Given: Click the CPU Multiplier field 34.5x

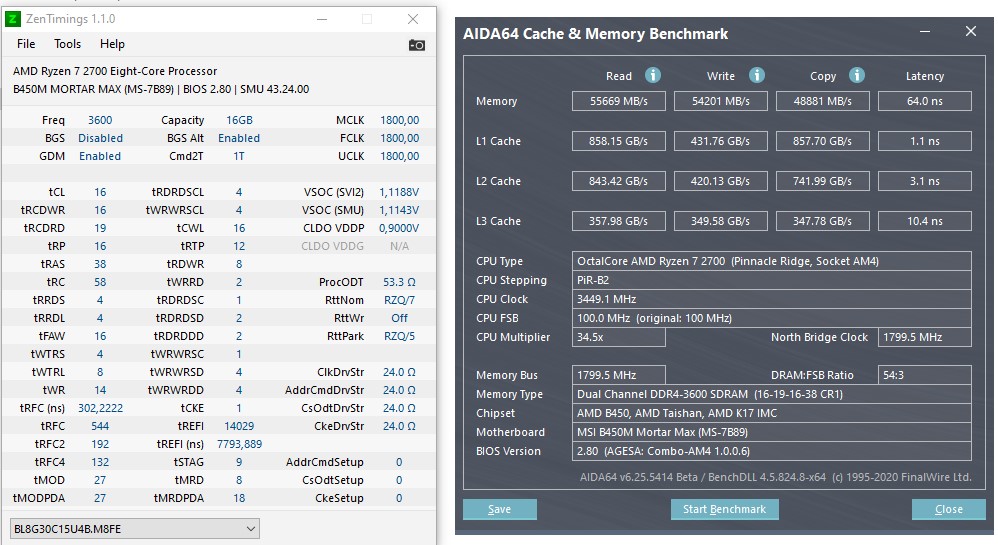Looking at the screenshot, I should (x=619, y=337).
